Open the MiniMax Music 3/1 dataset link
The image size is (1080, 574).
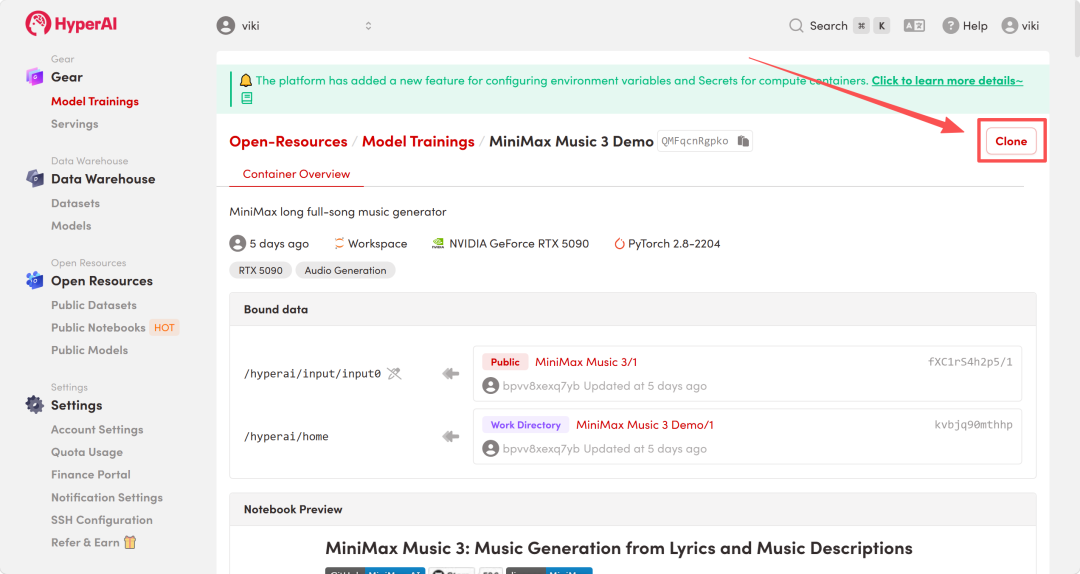coord(586,362)
